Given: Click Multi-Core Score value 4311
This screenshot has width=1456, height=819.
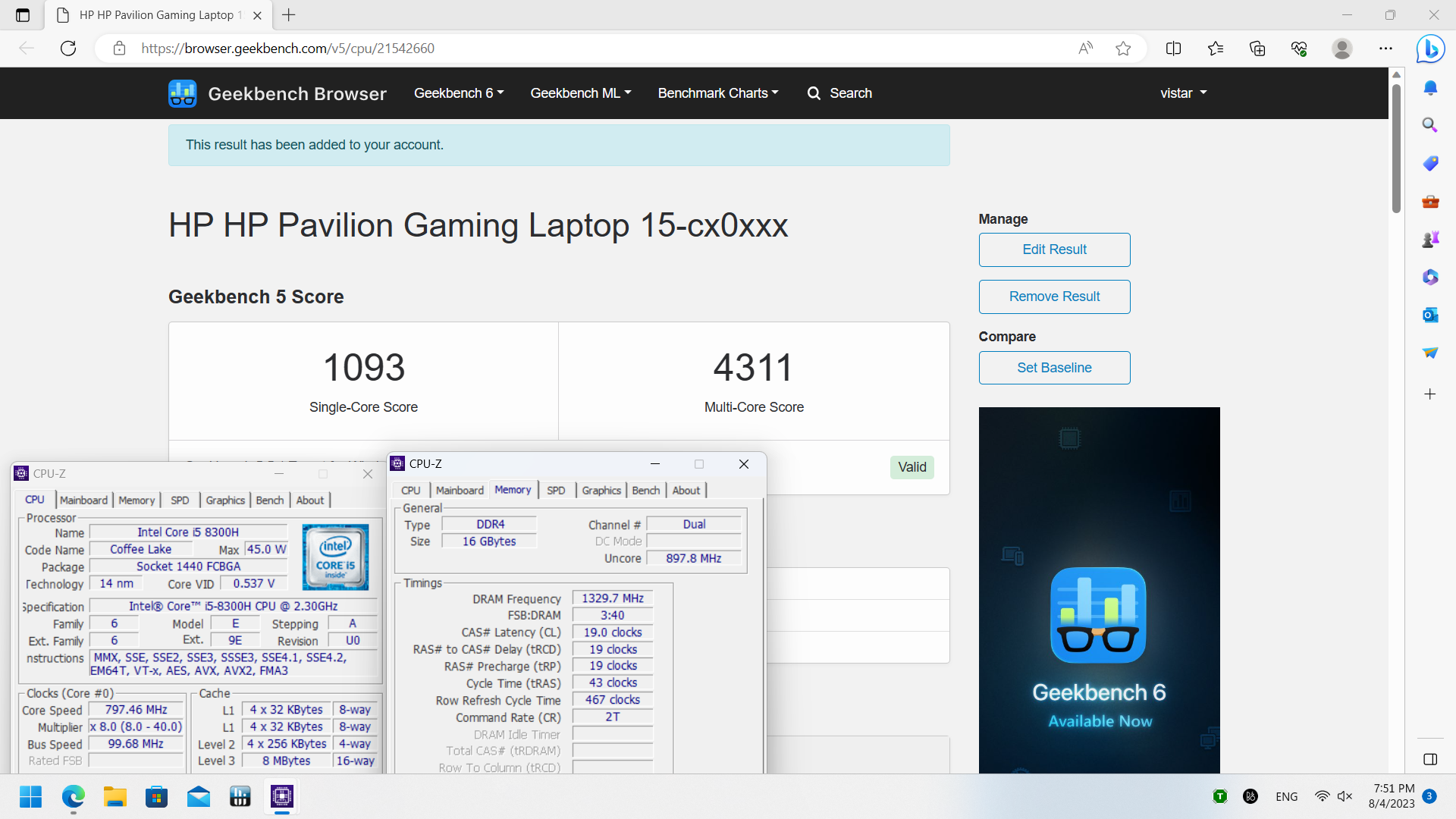Looking at the screenshot, I should [754, 368].
